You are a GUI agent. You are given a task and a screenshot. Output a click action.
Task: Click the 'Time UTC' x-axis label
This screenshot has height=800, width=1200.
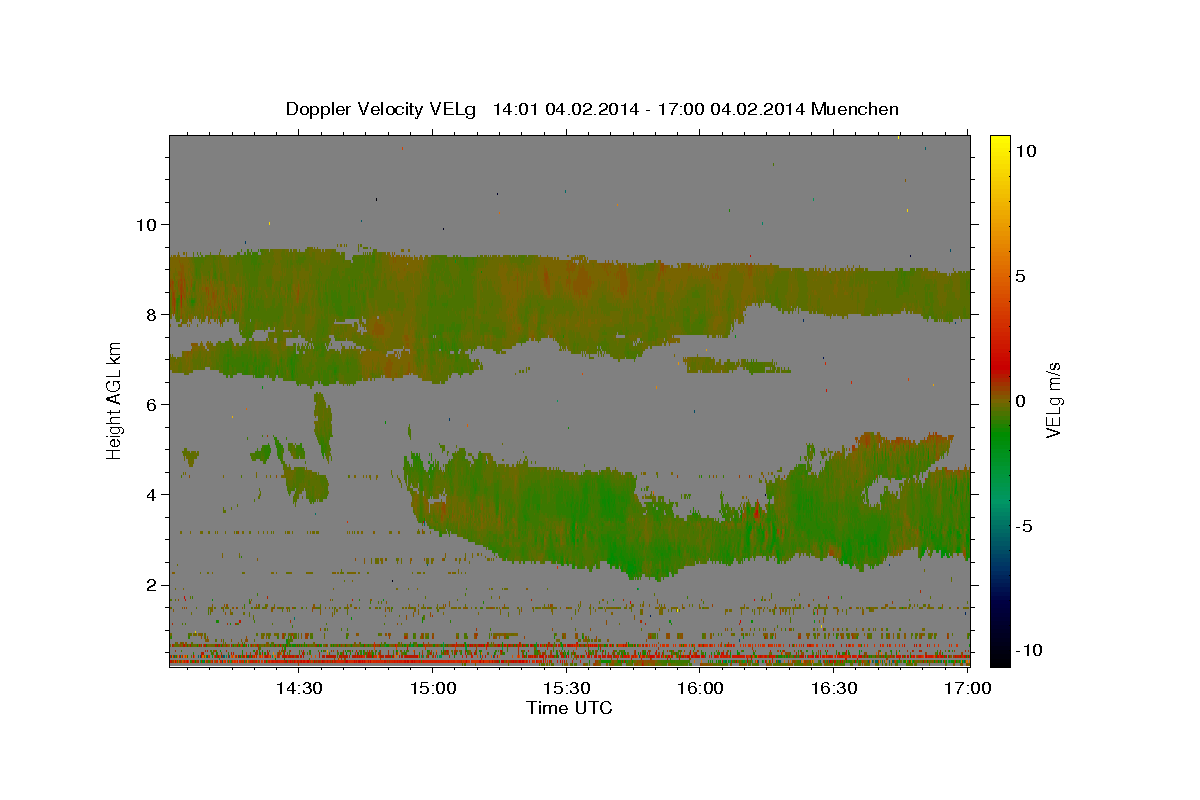click(x=569, y=708)
